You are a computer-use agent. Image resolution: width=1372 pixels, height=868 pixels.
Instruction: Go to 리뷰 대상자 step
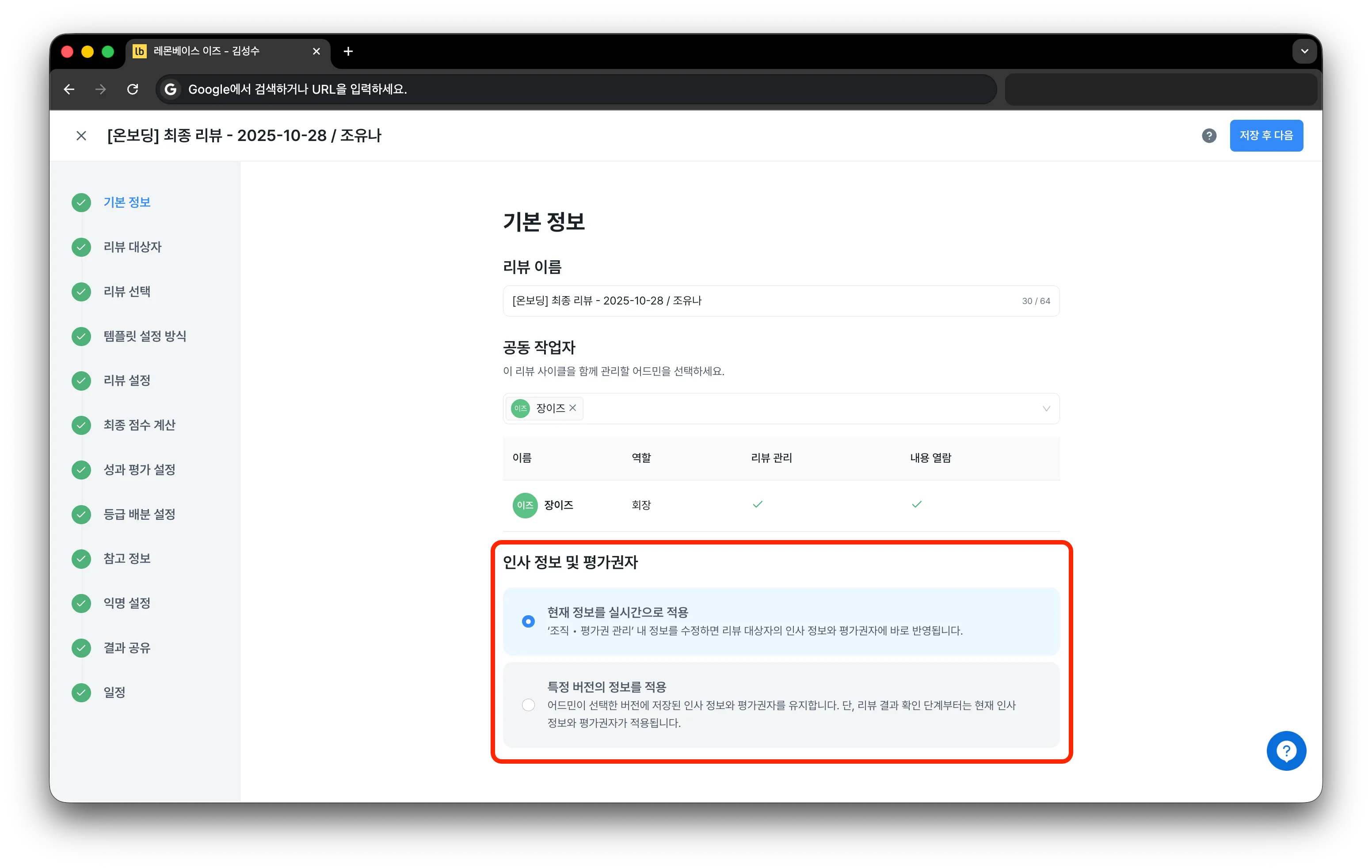[132, 247]
